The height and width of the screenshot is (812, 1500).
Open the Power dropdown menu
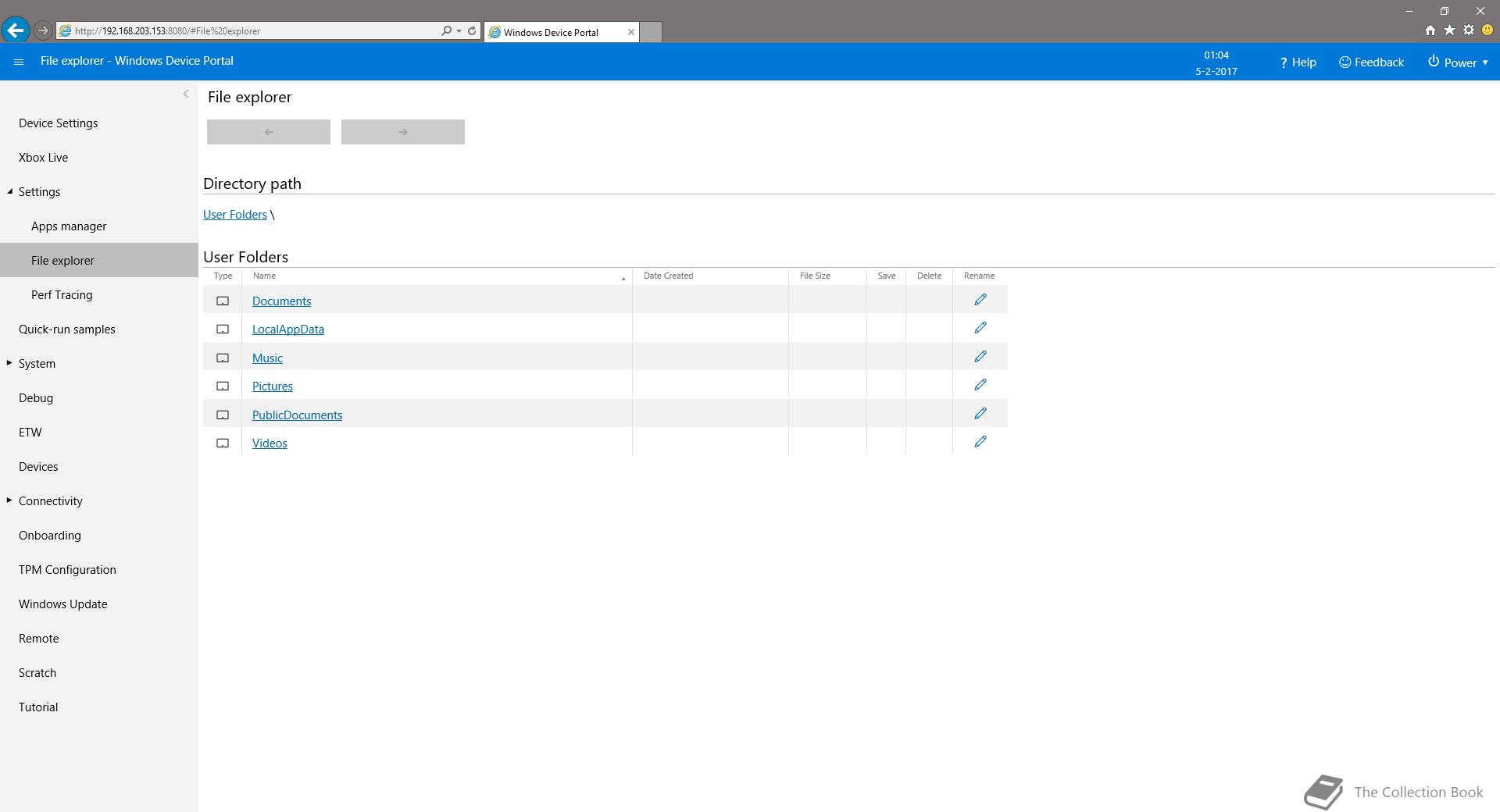click(1458, 62)
